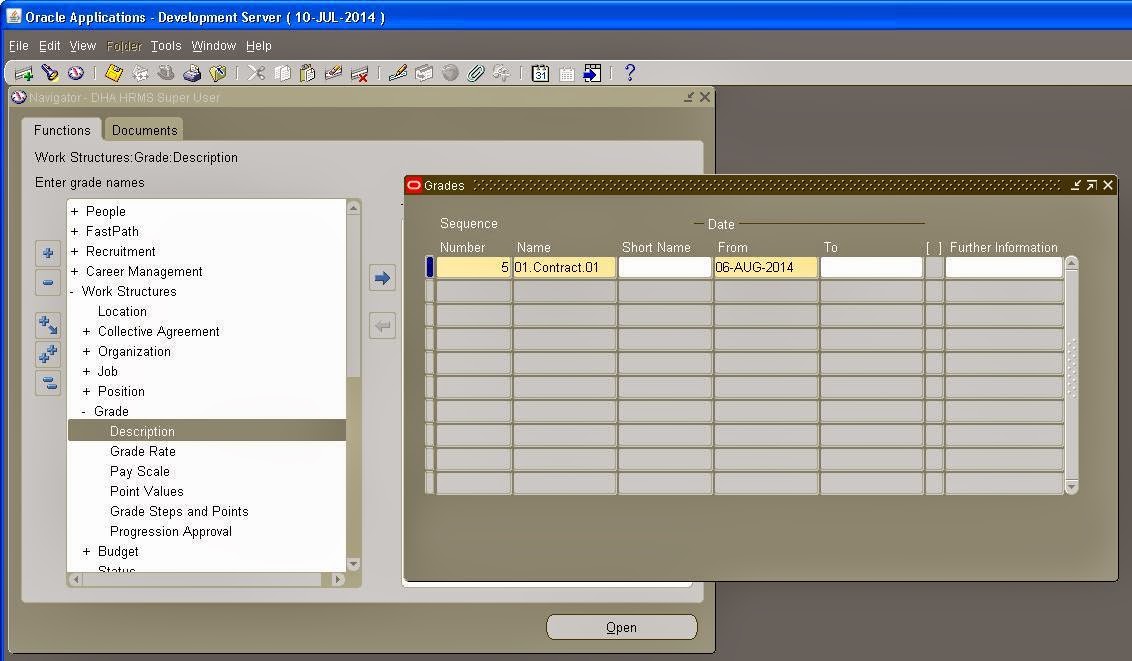Add to Top Ten with right arrow button

click(x=383, y=278)
